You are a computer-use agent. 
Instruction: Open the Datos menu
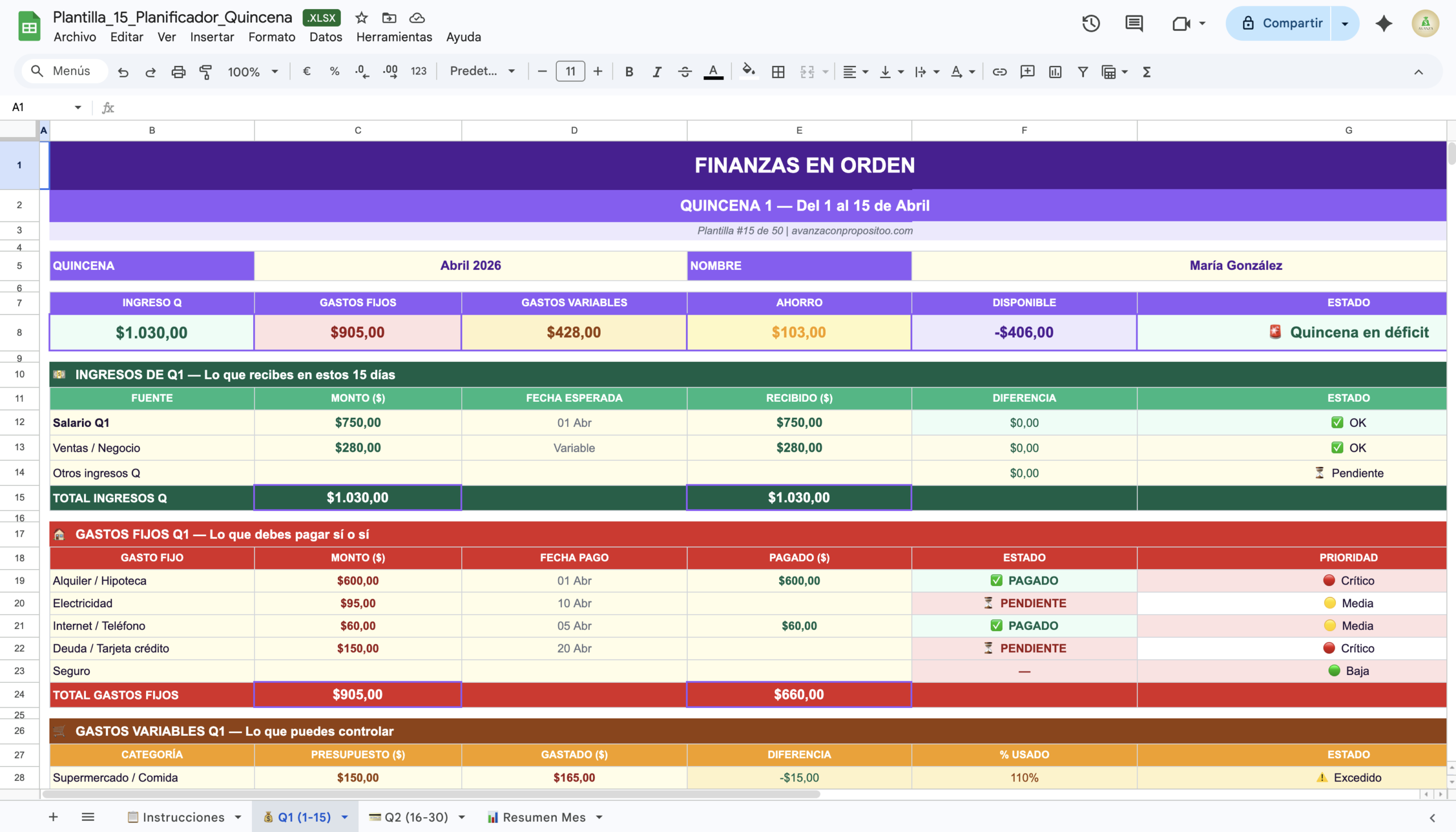[325, 37]
